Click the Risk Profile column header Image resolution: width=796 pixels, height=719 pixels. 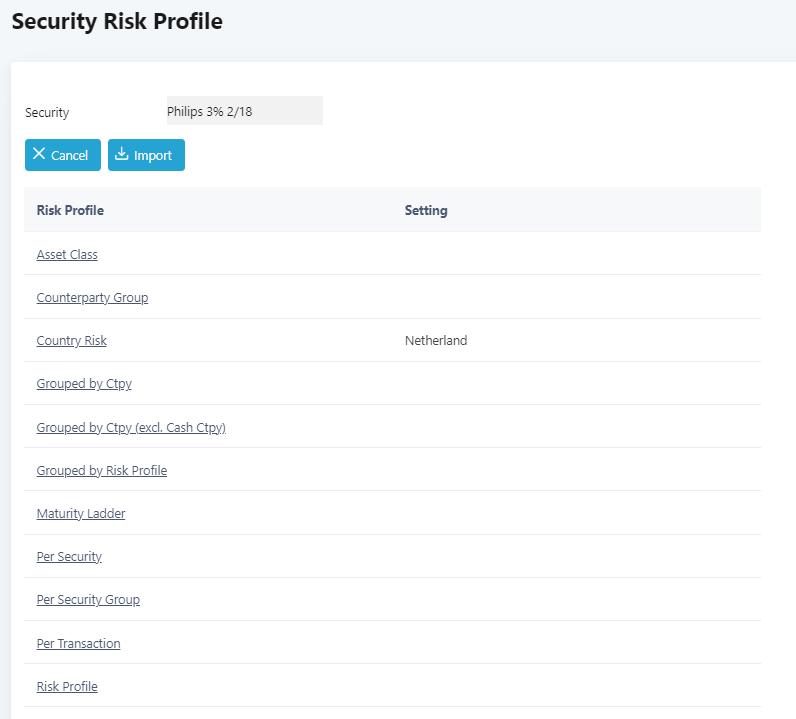(x=70, y=210)
